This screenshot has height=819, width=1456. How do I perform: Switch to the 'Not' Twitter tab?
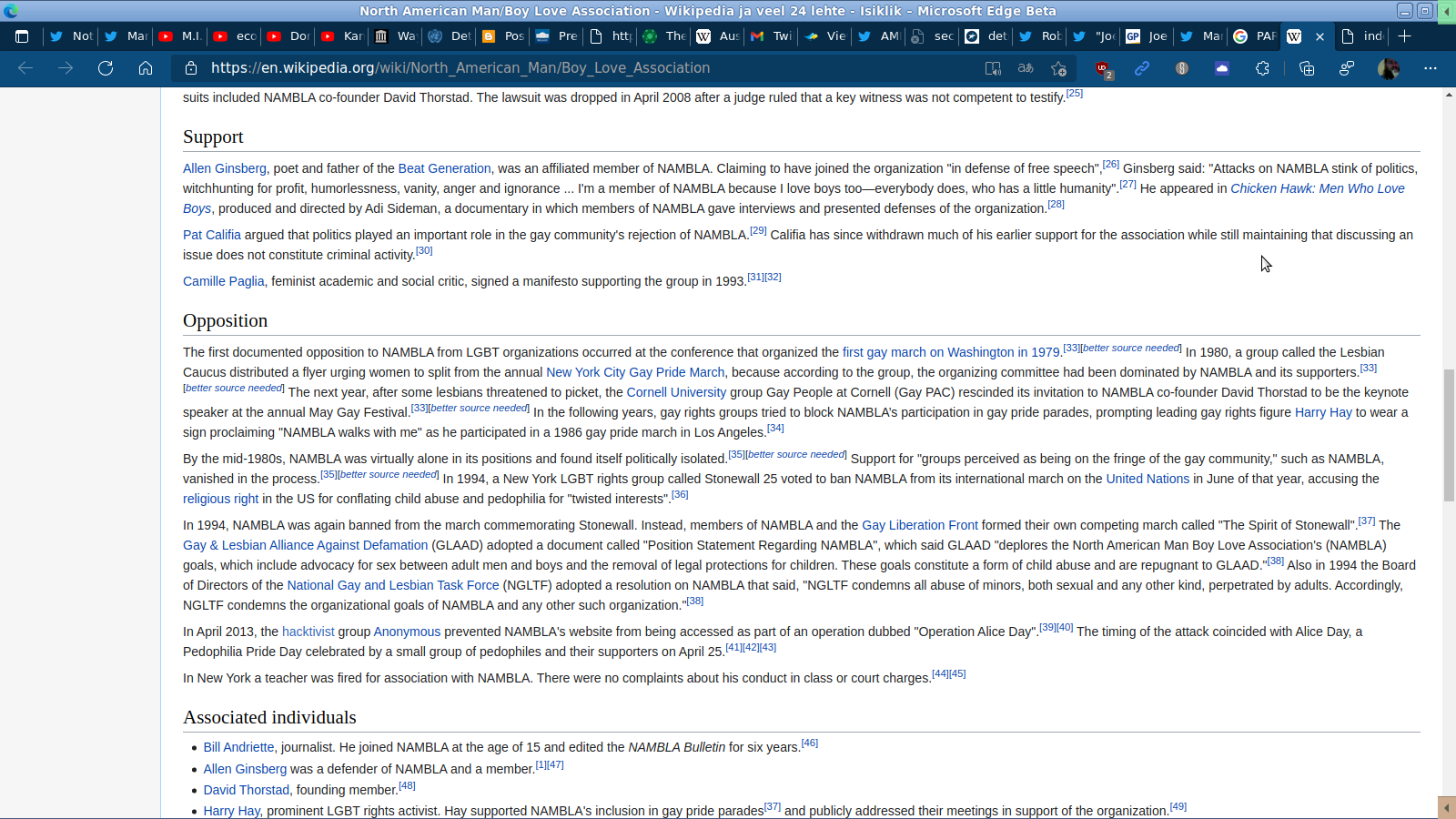click(x=71, y=36)
